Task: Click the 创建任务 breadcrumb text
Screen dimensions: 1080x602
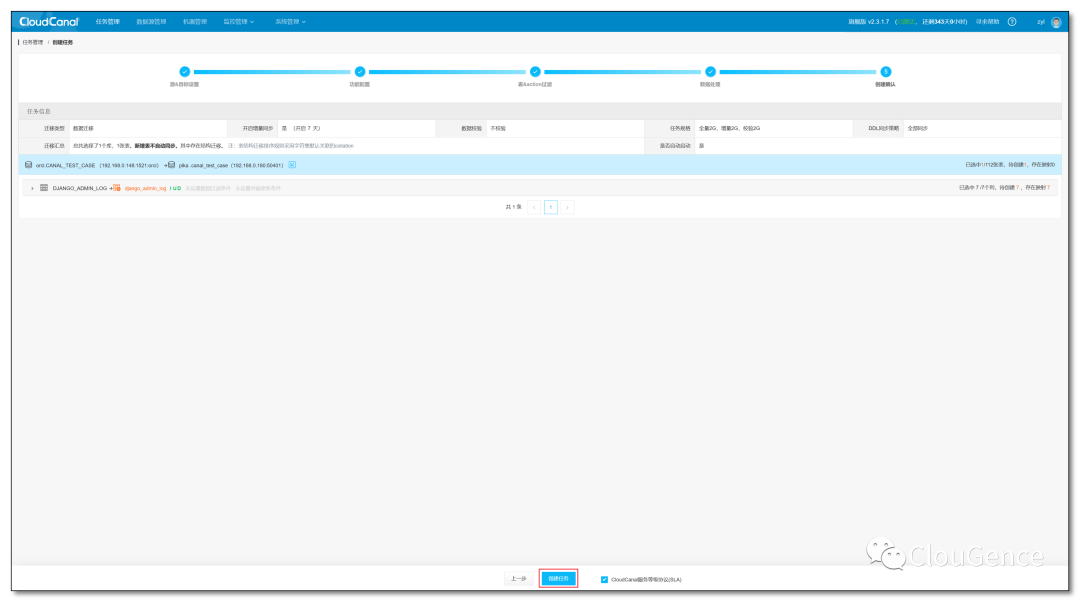Action: (x=63, y=43)
